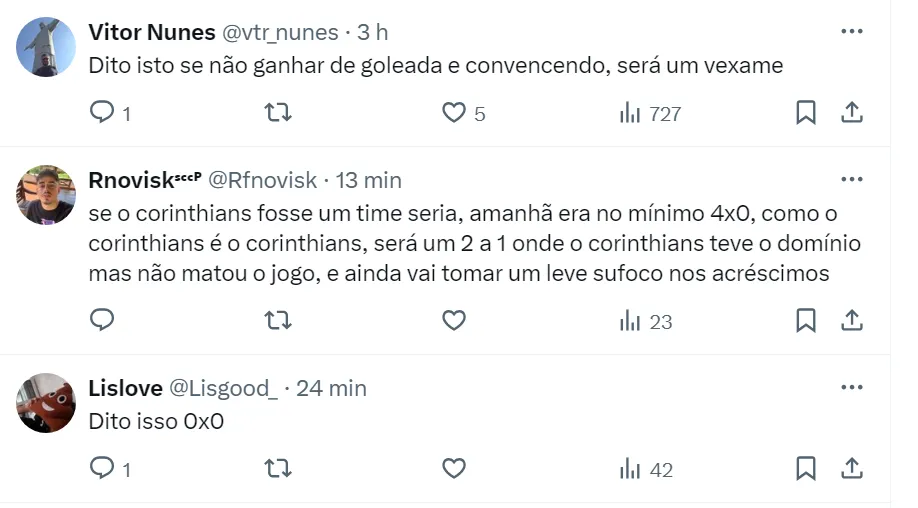Open Vitor Nunes profile name link
Screen dimensions: 918x508
[x=152, y=32]
